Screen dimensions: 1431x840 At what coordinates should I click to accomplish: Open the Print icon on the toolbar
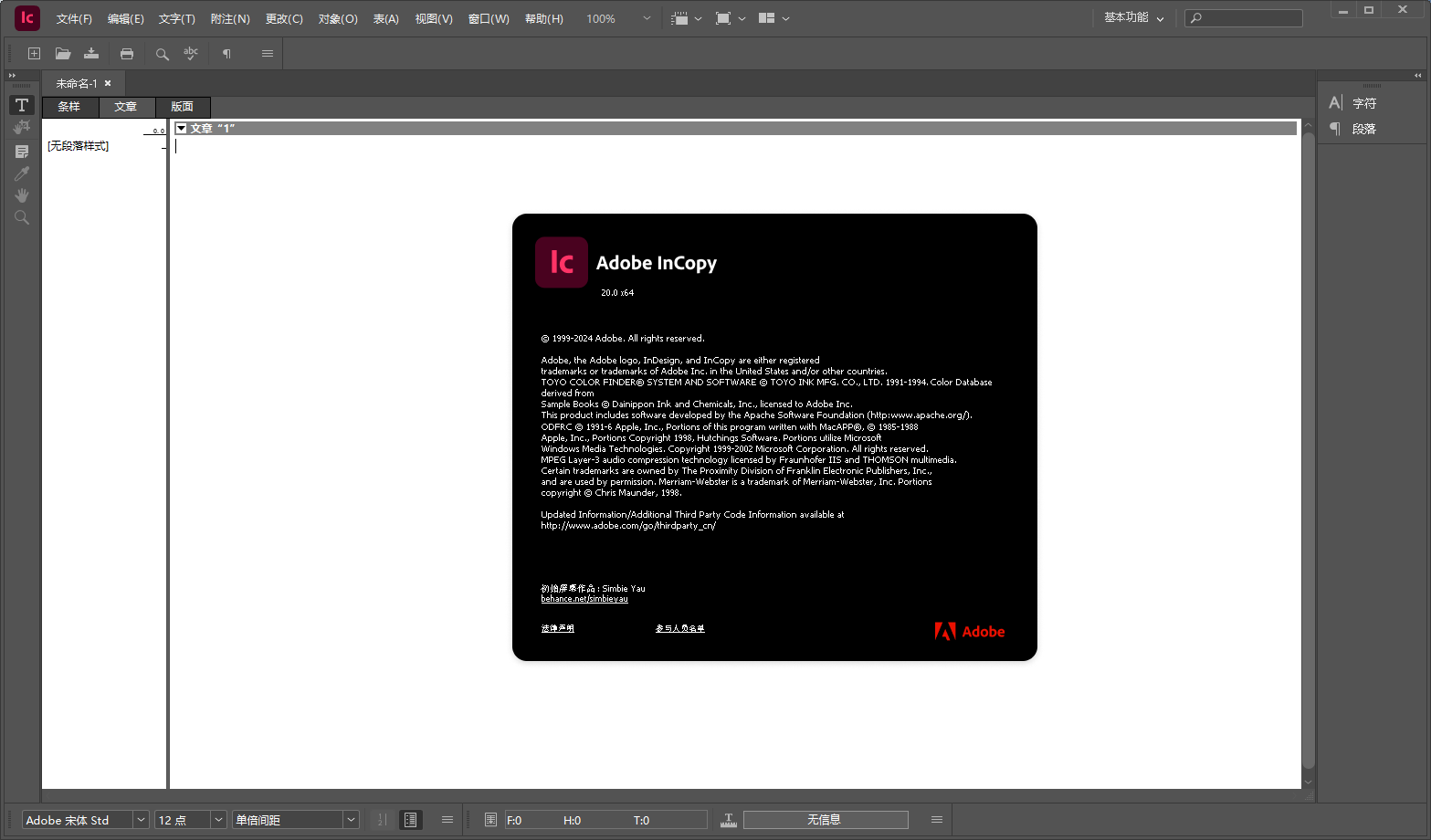(x=127, y=53)
